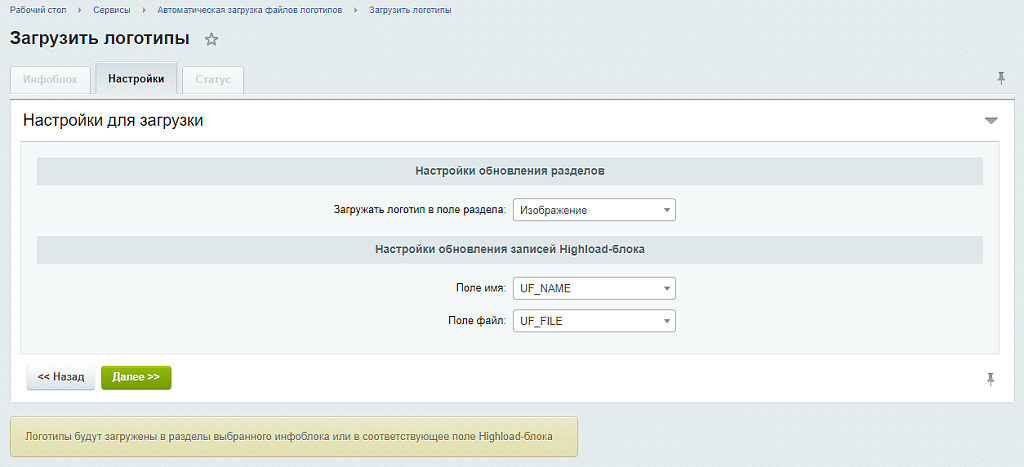1024x467 pixels.
Task: Open the Сервисы breadcrumb link
Action: tap(112, 10)
